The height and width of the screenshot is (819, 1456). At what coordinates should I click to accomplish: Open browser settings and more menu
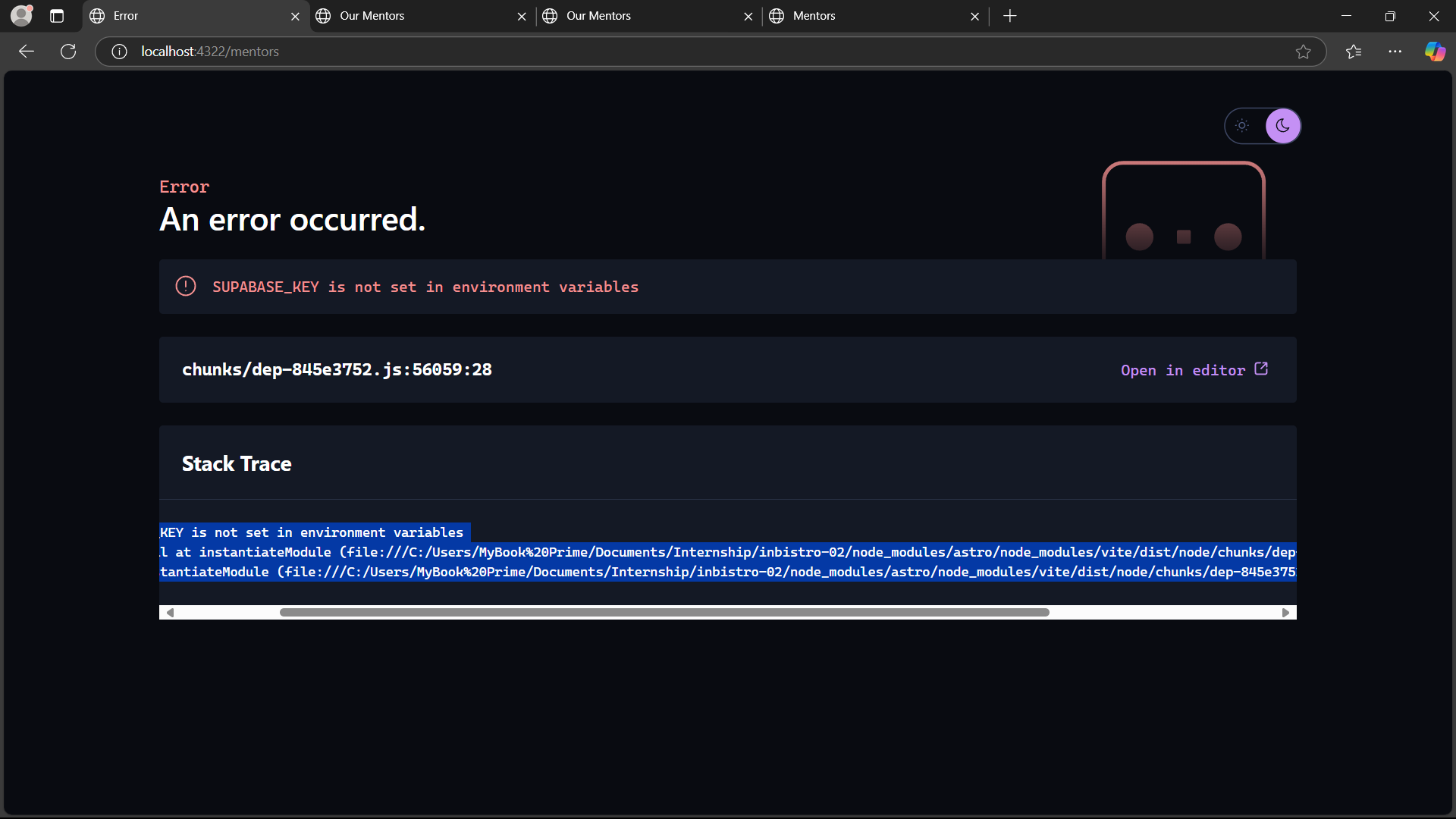point(1395,52)
